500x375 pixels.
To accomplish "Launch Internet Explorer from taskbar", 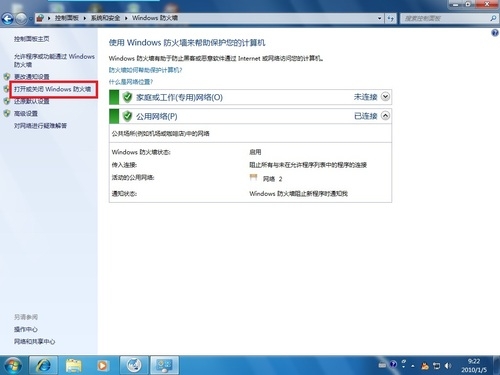I will [x=43, y=365].
